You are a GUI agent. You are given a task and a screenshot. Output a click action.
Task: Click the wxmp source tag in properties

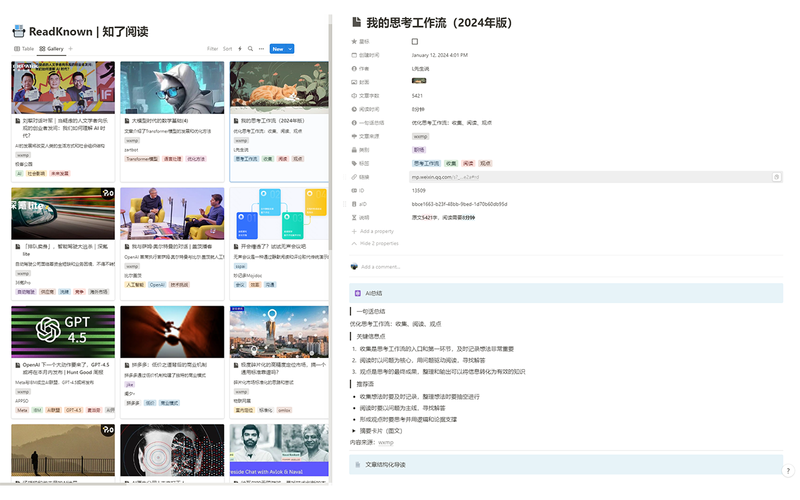click(x=420, y=136)
